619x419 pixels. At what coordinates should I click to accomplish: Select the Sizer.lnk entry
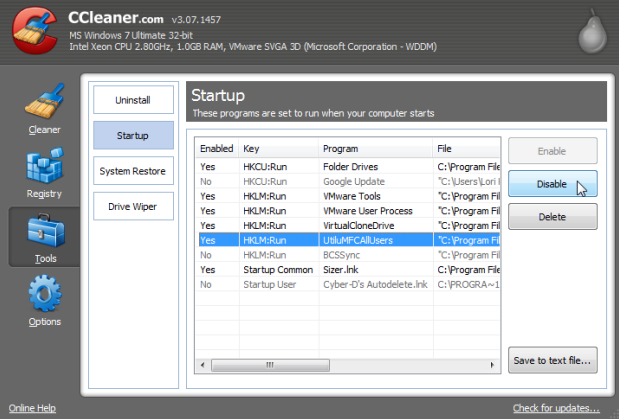348,270
